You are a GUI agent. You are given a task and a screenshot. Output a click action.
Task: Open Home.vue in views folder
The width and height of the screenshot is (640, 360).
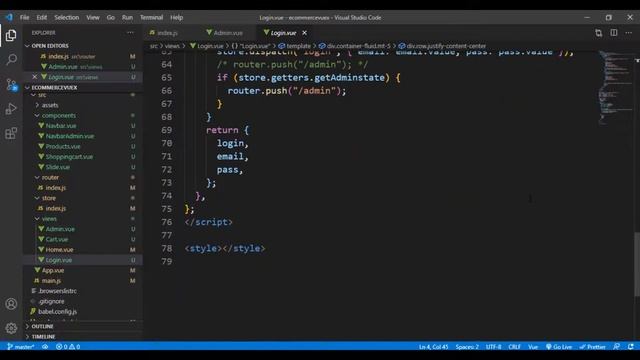click(59, 250)
